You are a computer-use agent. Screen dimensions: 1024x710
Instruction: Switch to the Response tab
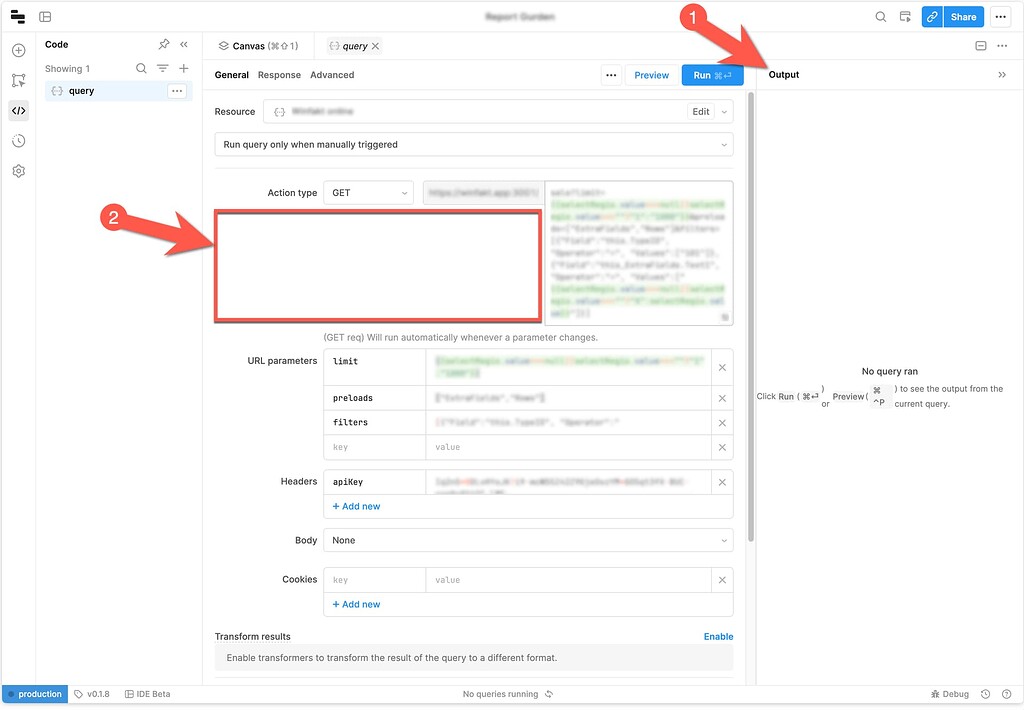(x=279, y=74)
